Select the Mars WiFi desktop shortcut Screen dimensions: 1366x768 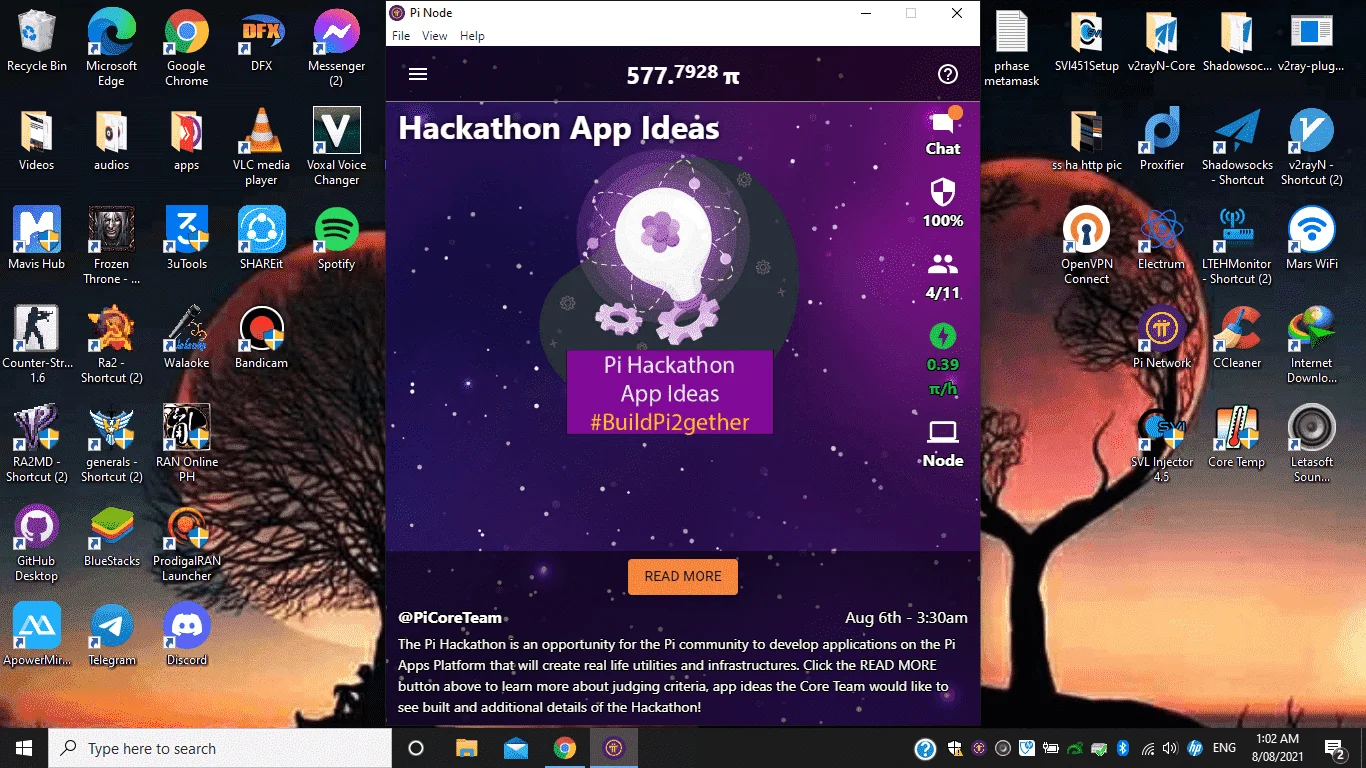tap(1312, 239)
